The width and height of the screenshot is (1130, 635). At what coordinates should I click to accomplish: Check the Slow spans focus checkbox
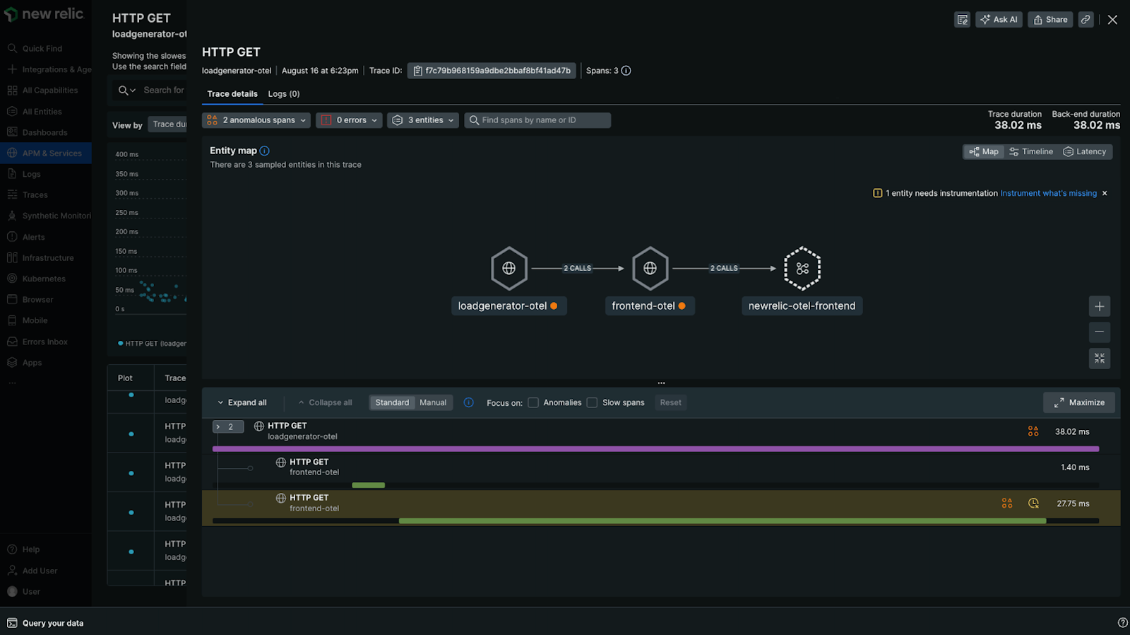[592, 402]
